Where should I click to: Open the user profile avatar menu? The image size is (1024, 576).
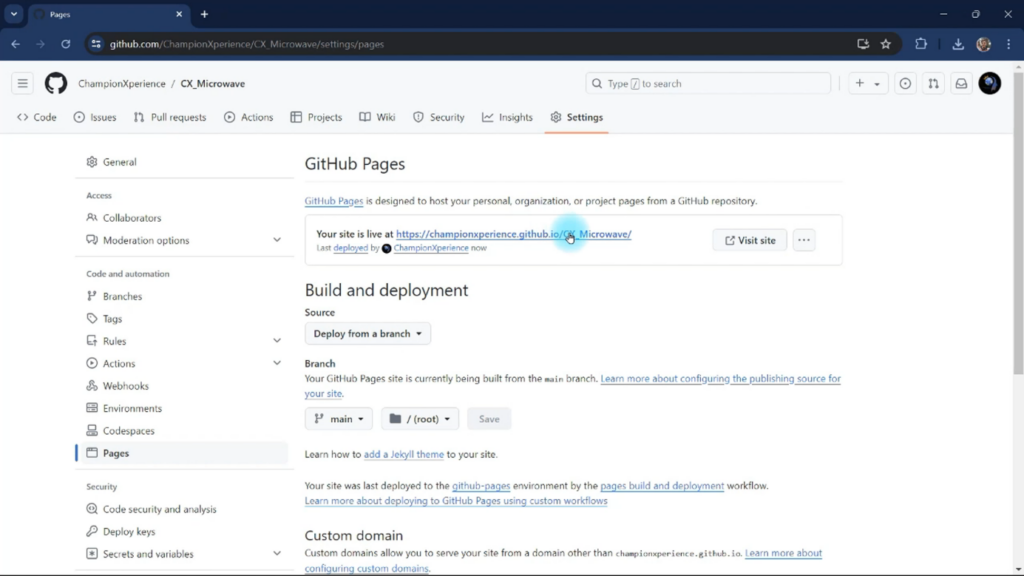(989, 84)
